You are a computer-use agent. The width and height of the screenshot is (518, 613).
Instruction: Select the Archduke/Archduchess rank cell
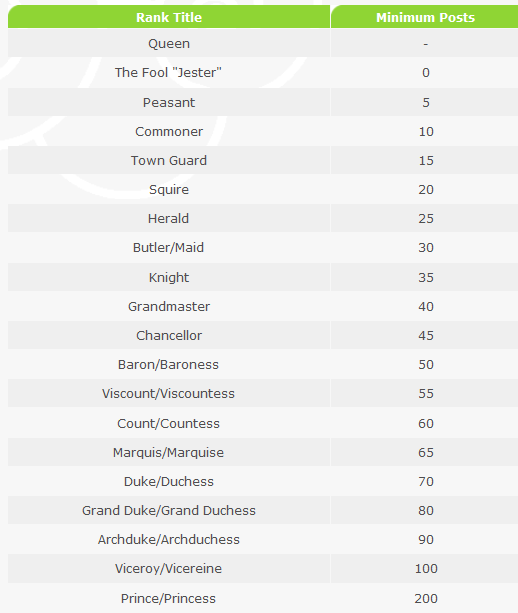pyautogui.click(x=169, y=540)
